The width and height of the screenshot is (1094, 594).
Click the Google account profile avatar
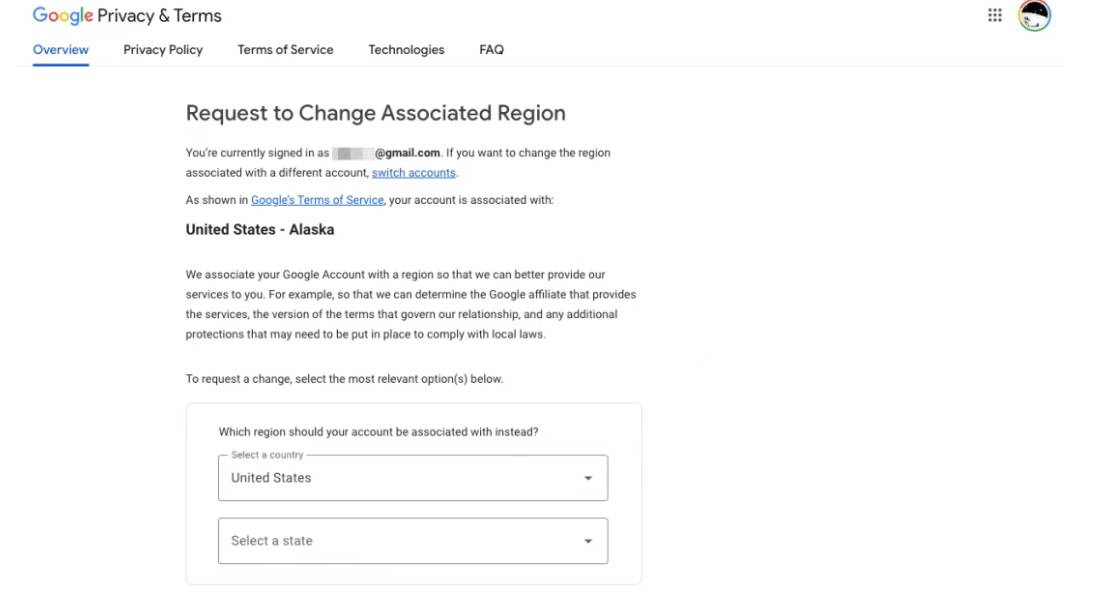coord(1034,16)
